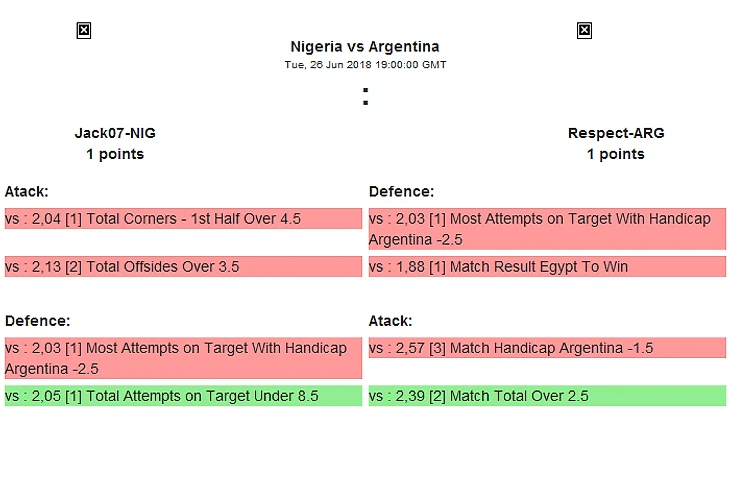Screen dimensions: 730x480
Task: Select Match Handicap Argentina -1.5 row
Action: [x=547, y=348]
